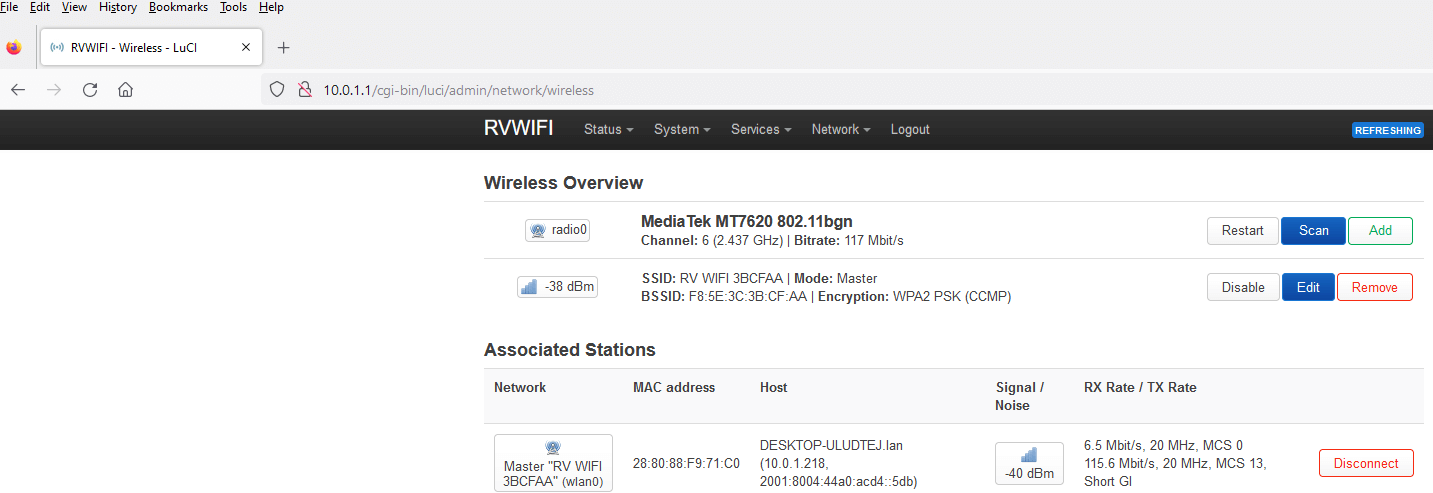
Task: Click the radio0 device badge
Action: [557, 230]
